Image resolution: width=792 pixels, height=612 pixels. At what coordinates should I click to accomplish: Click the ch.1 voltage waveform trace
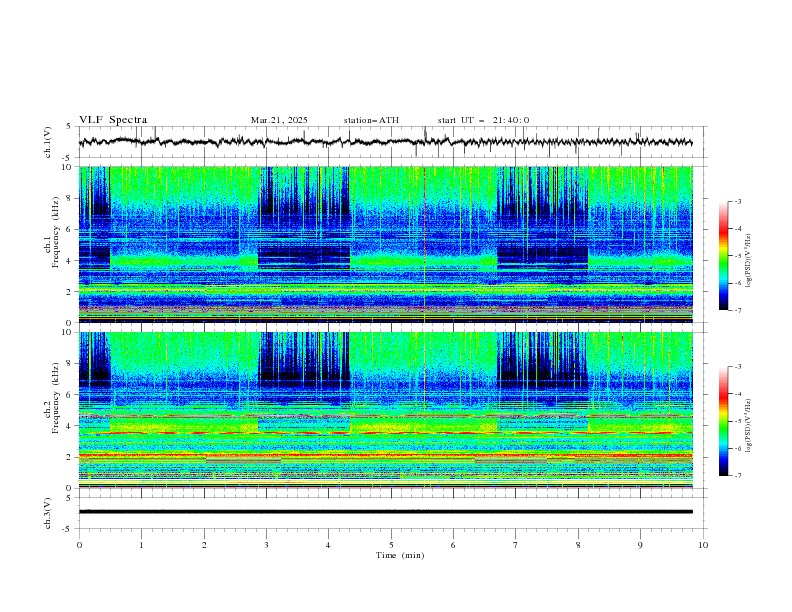click(x=385, y=142)
